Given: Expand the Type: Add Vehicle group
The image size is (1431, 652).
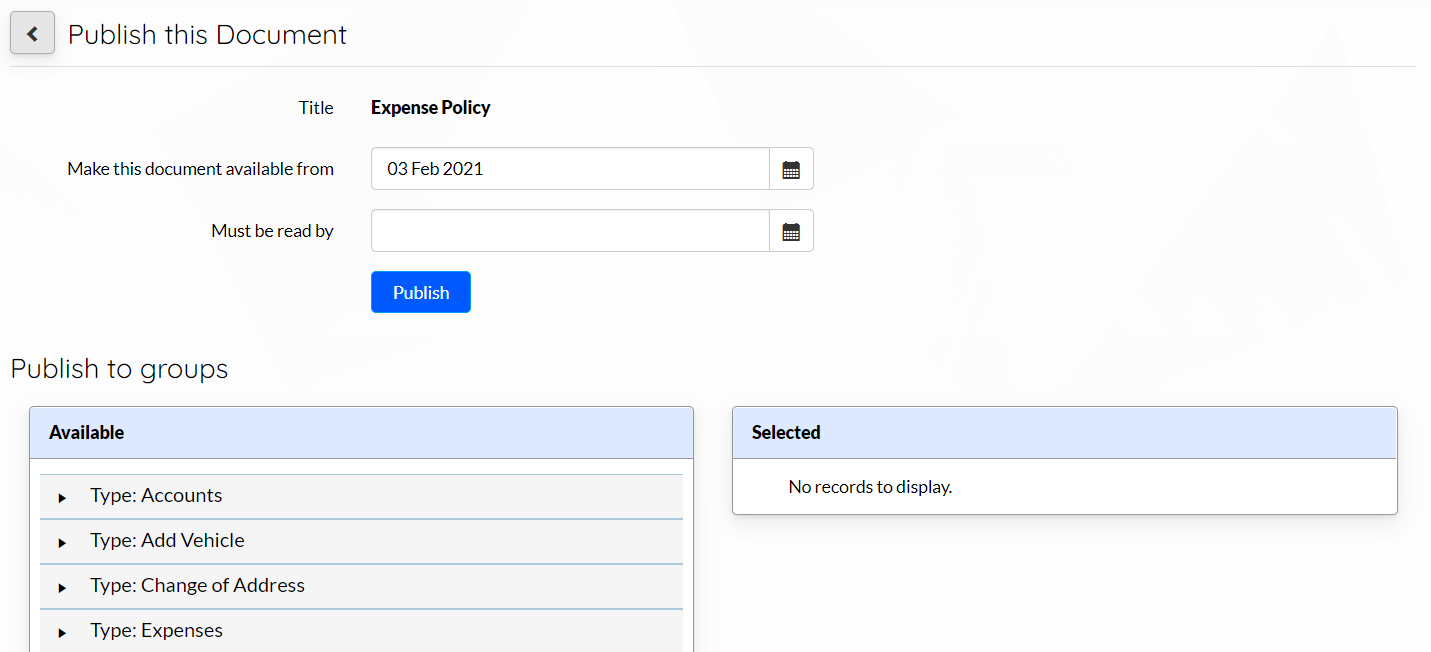Looking at the screenshot, I should pyautogui.click(x=62, y=542).
